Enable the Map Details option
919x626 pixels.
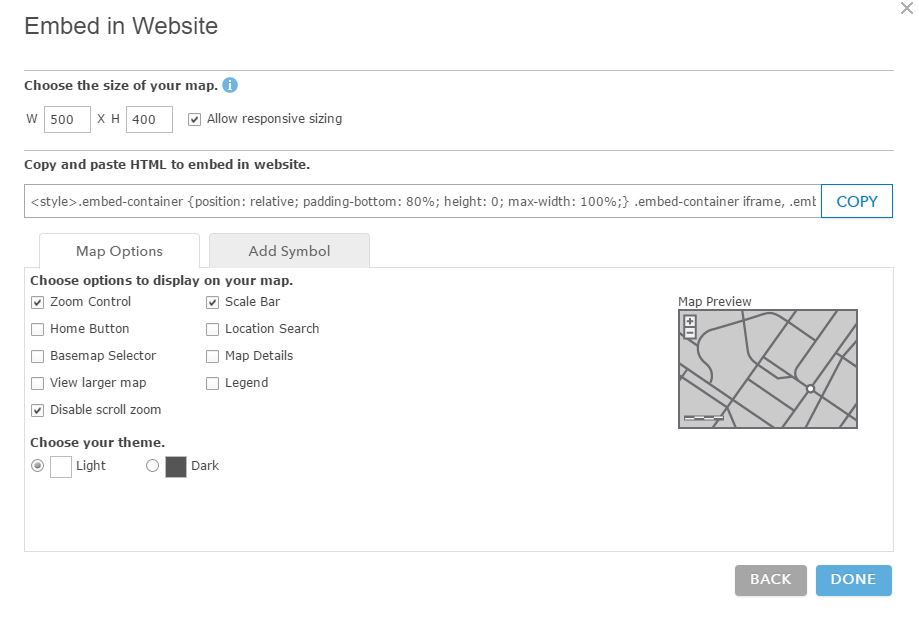pos(212,355)
